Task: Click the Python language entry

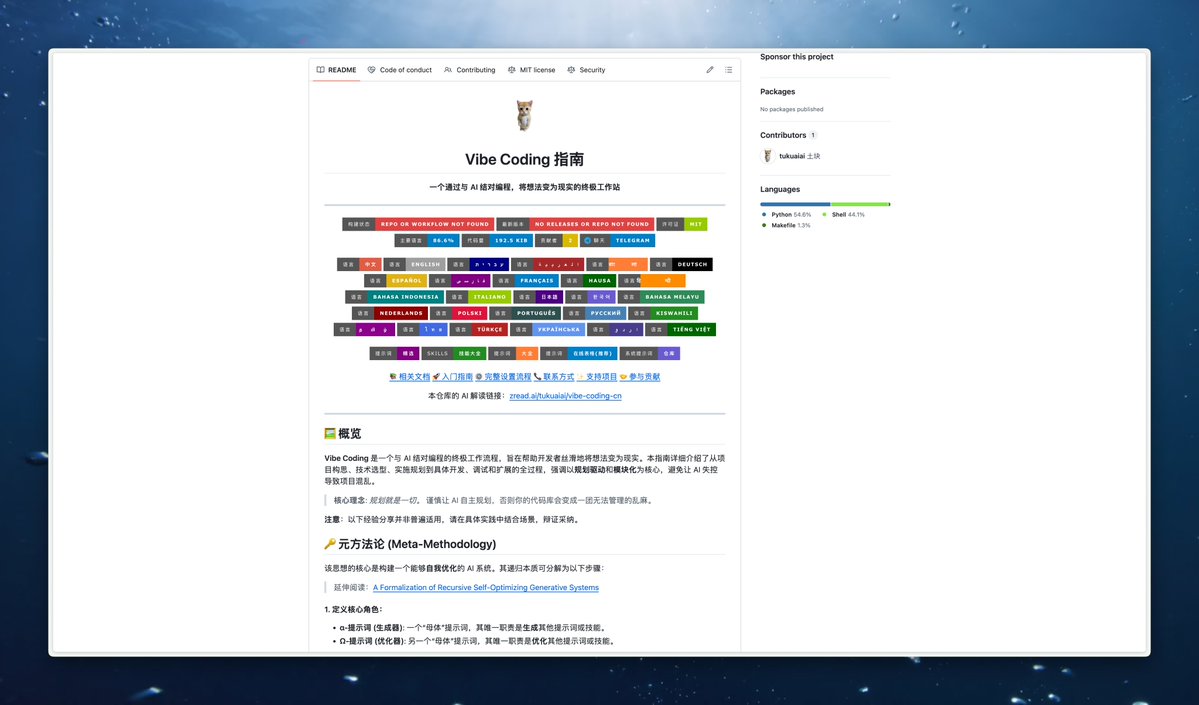Action: [x=787, y=215]
